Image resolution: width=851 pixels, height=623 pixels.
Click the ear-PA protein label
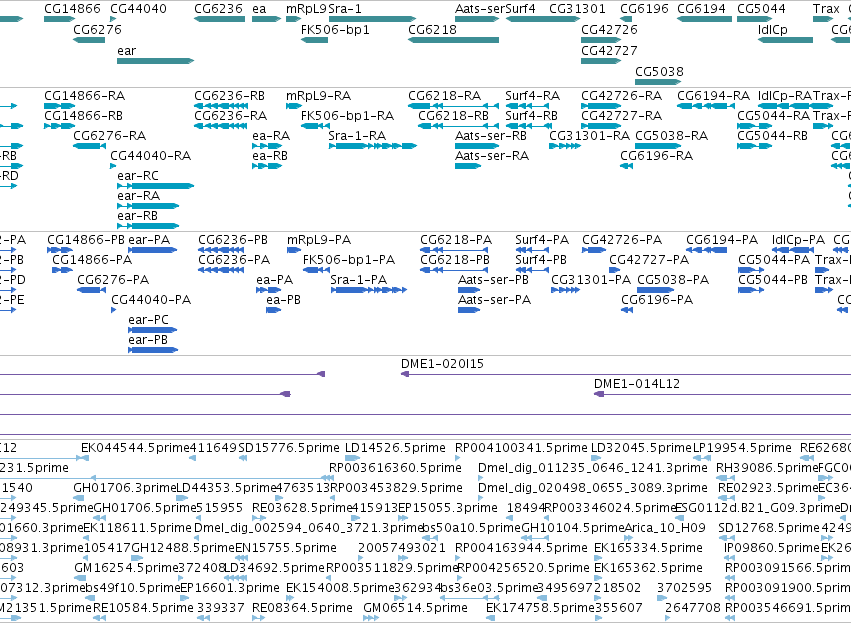tap(149, 240)
